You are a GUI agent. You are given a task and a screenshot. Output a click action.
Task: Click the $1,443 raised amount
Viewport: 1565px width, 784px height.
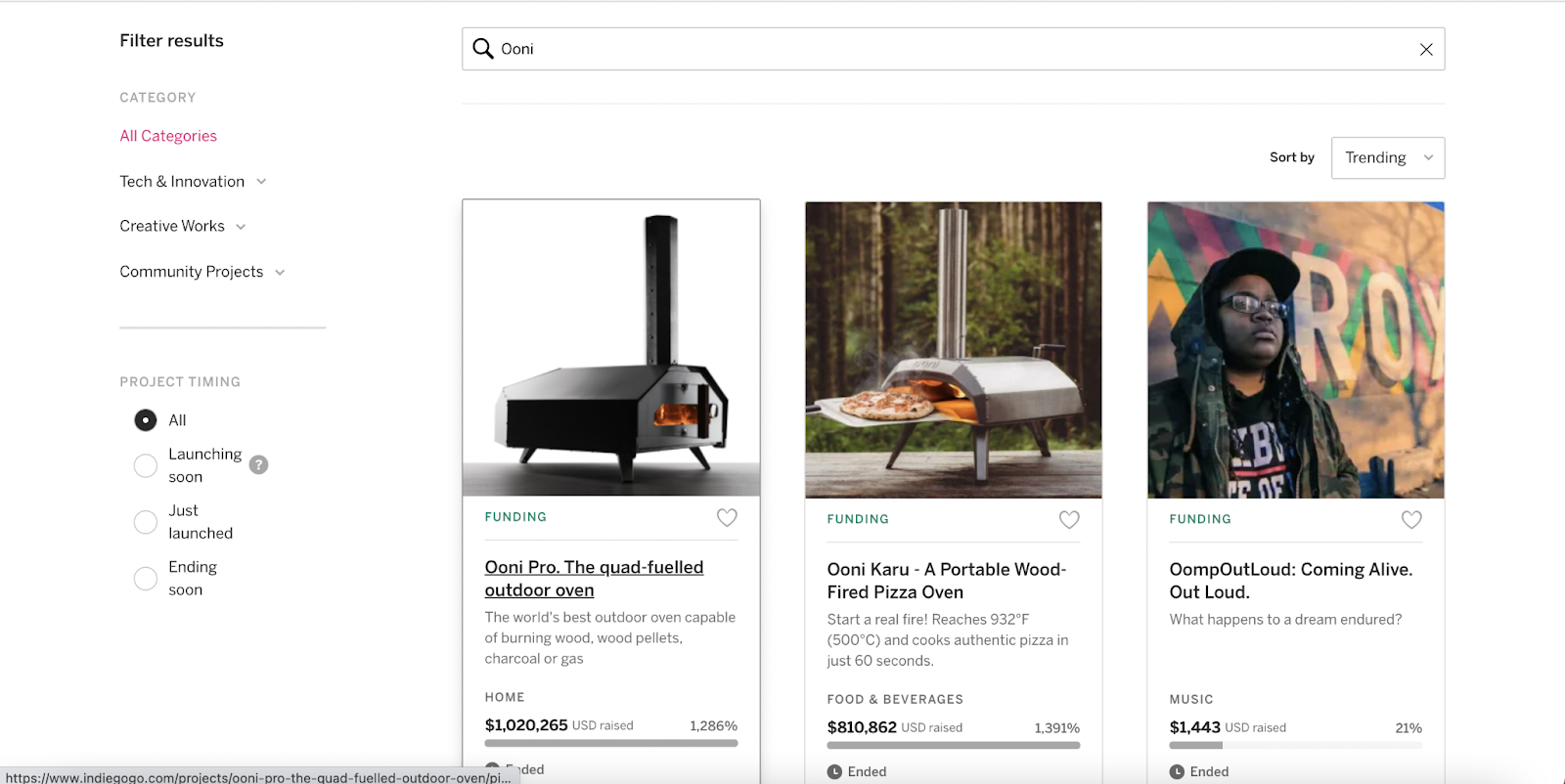click(1195, 727)
